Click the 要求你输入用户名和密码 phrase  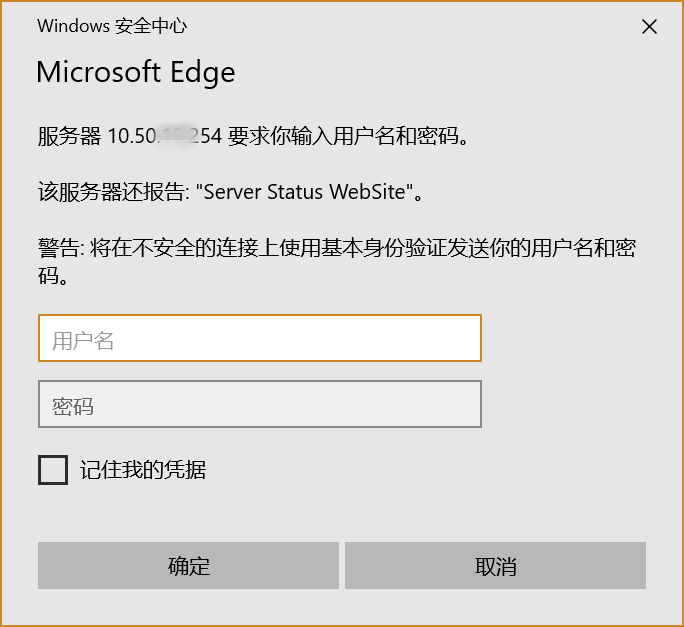(348, 136)
